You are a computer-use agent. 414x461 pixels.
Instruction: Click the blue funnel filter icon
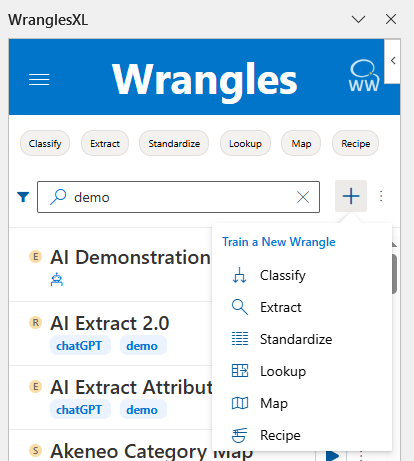pos(23,197)
